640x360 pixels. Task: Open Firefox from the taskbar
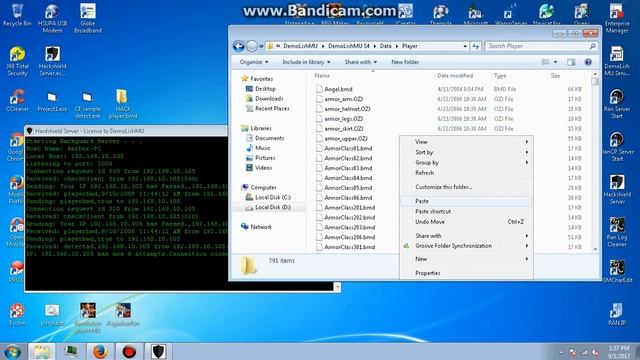pyautogui.click(x=100, y=351)
